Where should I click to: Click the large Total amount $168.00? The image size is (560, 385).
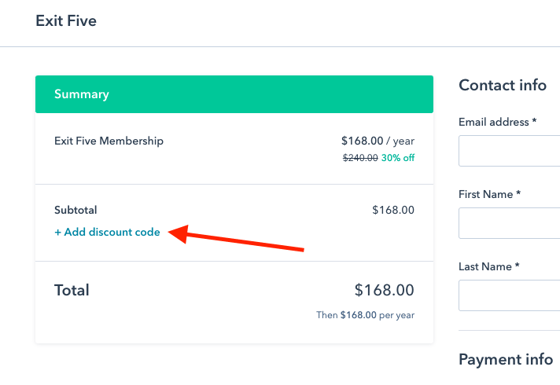384,290
